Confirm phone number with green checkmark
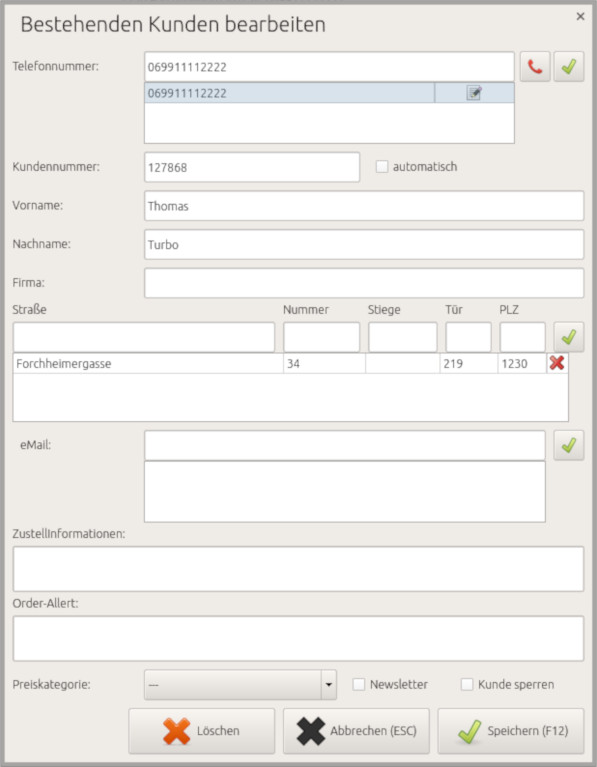597x767 pixels. [569, 67]
